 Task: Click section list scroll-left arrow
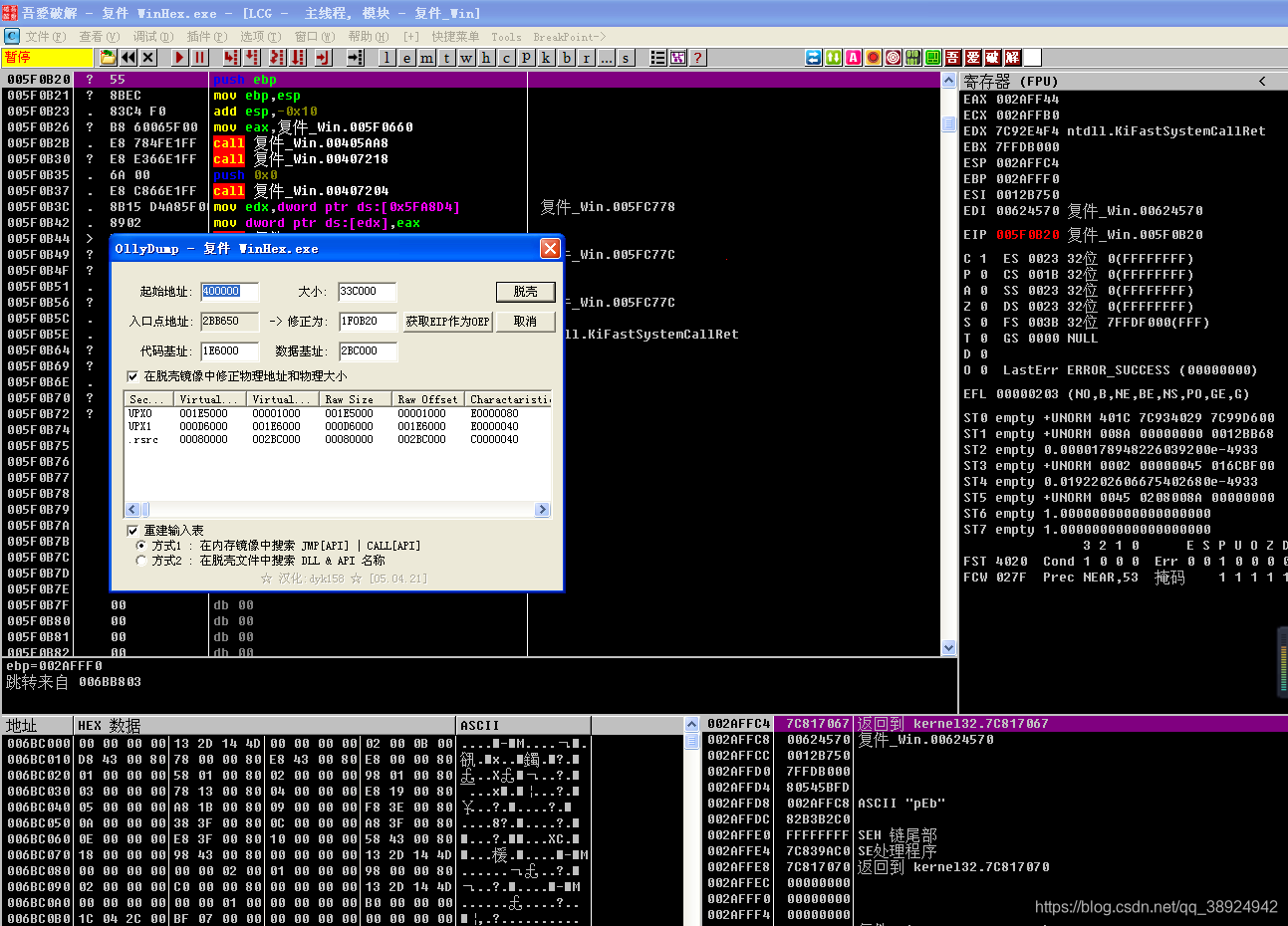132,510
